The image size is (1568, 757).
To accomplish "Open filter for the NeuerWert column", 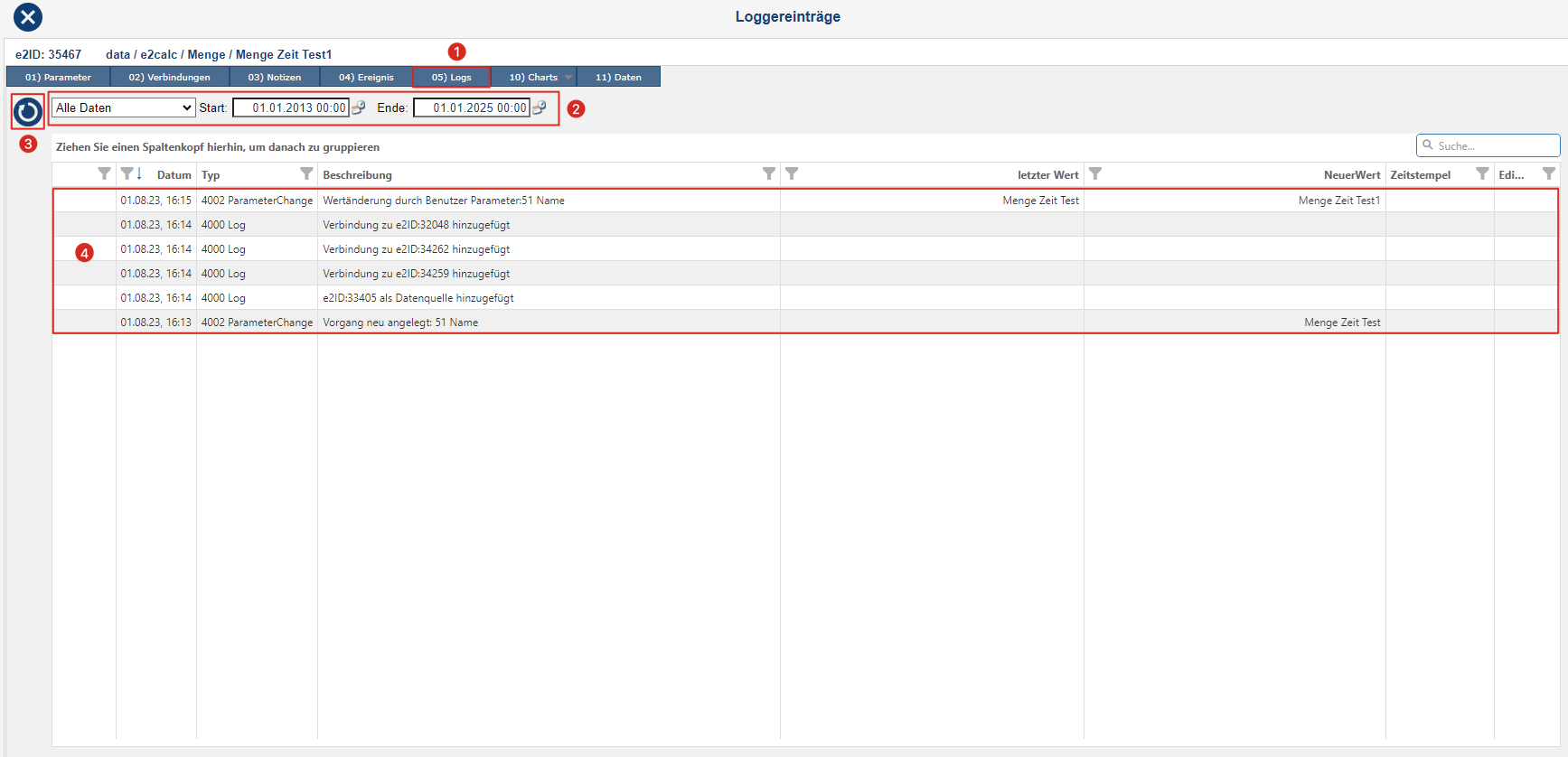I will [x=1095, y=173].
